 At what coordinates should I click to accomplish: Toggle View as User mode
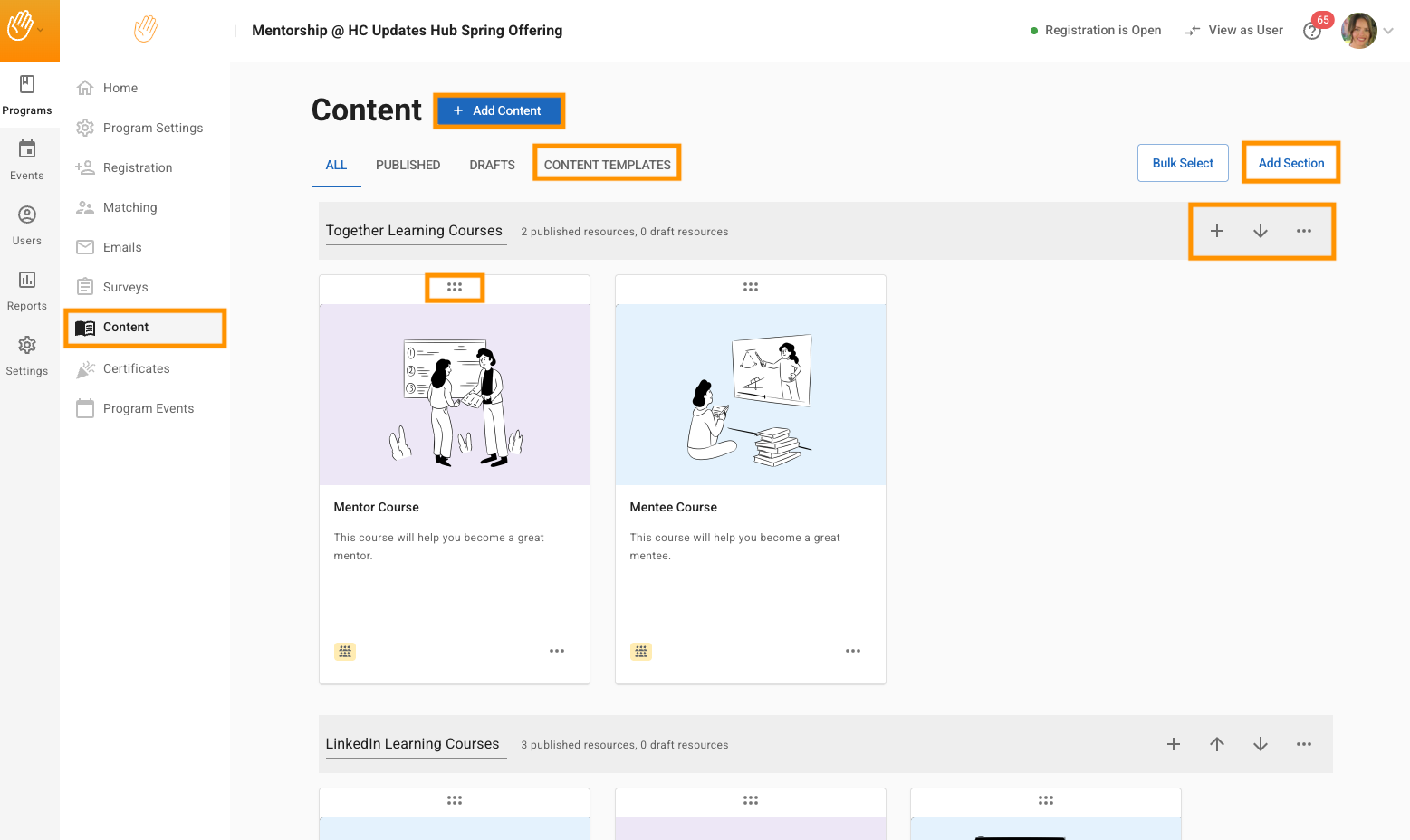pos(1234,31)
